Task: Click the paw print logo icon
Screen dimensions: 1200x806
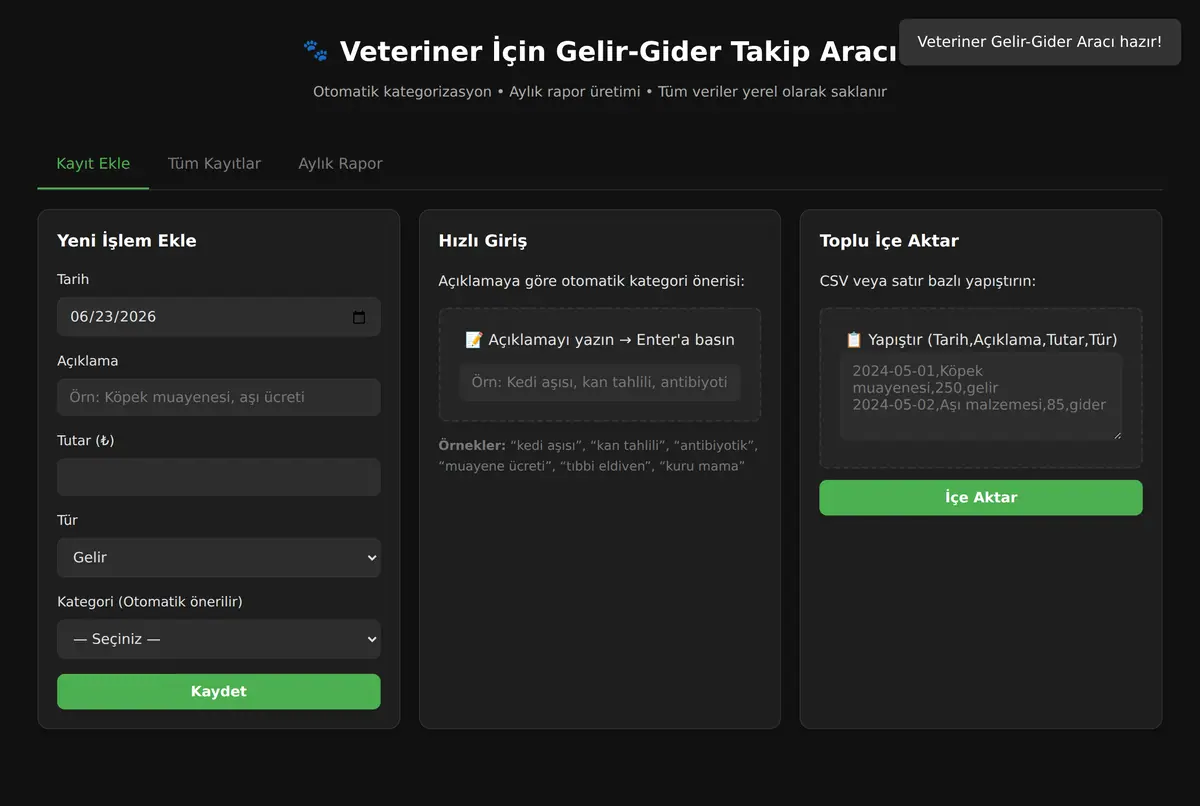Action: pos(315,50)
